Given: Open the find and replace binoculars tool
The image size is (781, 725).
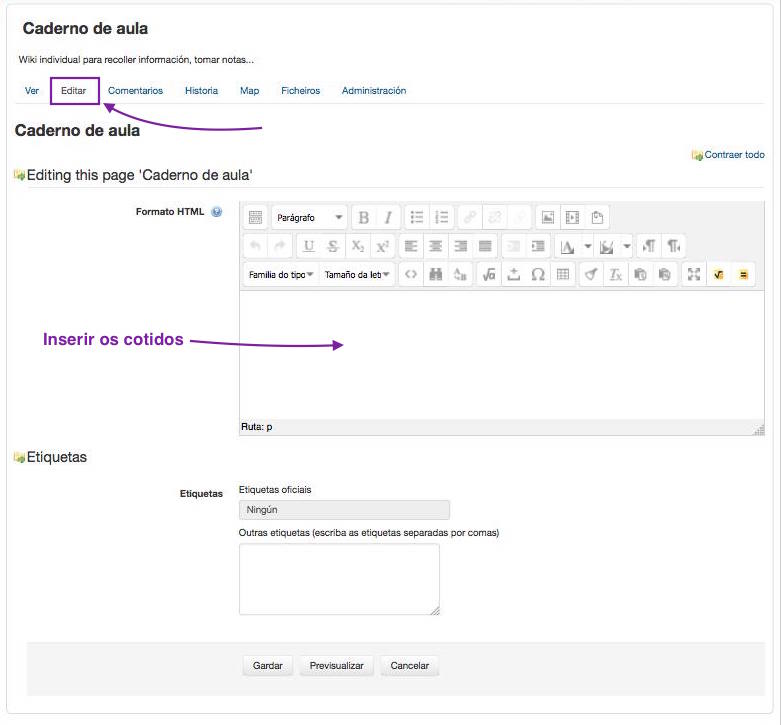Looking at the screenshot, I should [x=435, y=275].
